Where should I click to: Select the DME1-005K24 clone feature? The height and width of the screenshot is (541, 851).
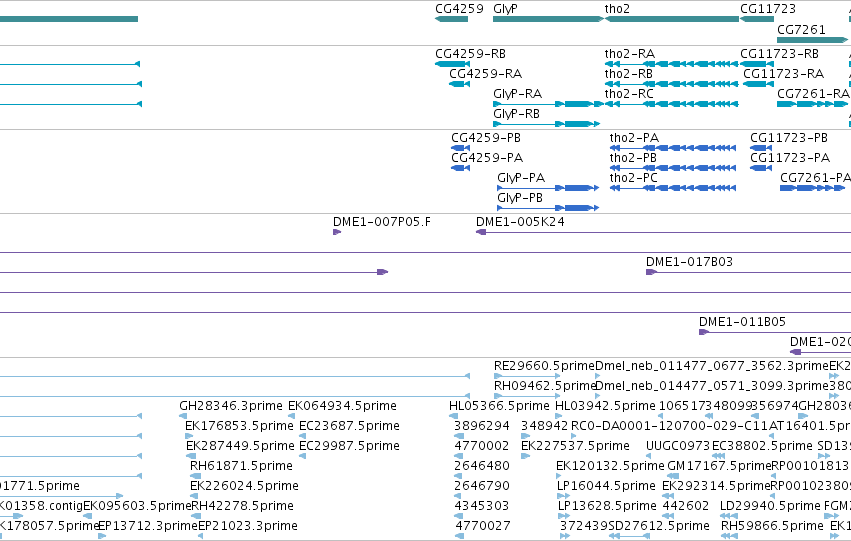click(x=663, y=232)
